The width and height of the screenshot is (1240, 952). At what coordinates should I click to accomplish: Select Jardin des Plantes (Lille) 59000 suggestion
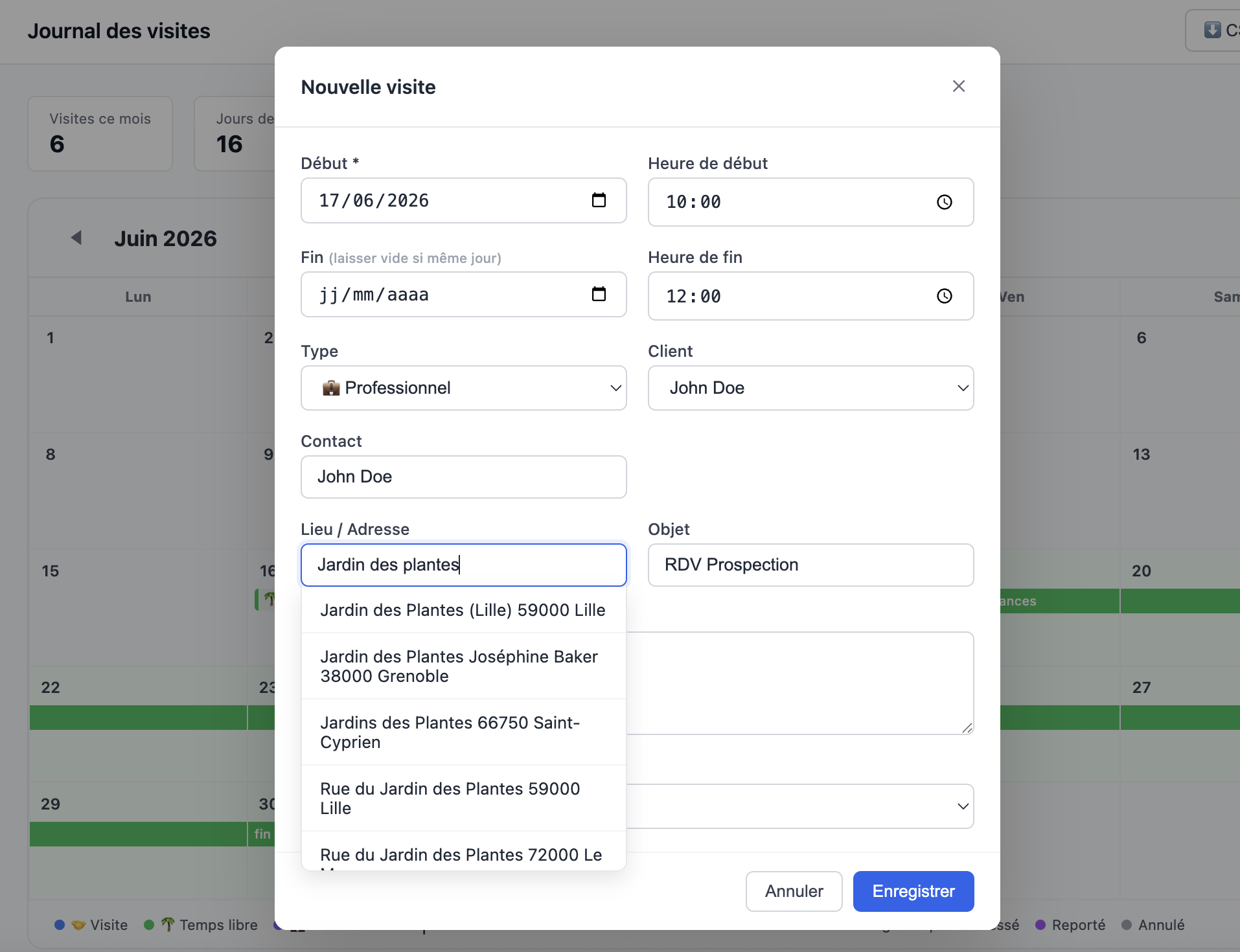tap(464, 610)
